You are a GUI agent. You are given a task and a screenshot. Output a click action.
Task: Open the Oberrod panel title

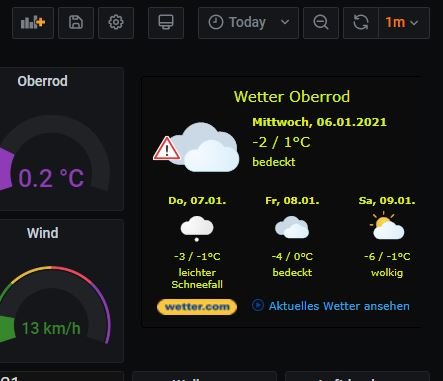[x=42, y=81]
